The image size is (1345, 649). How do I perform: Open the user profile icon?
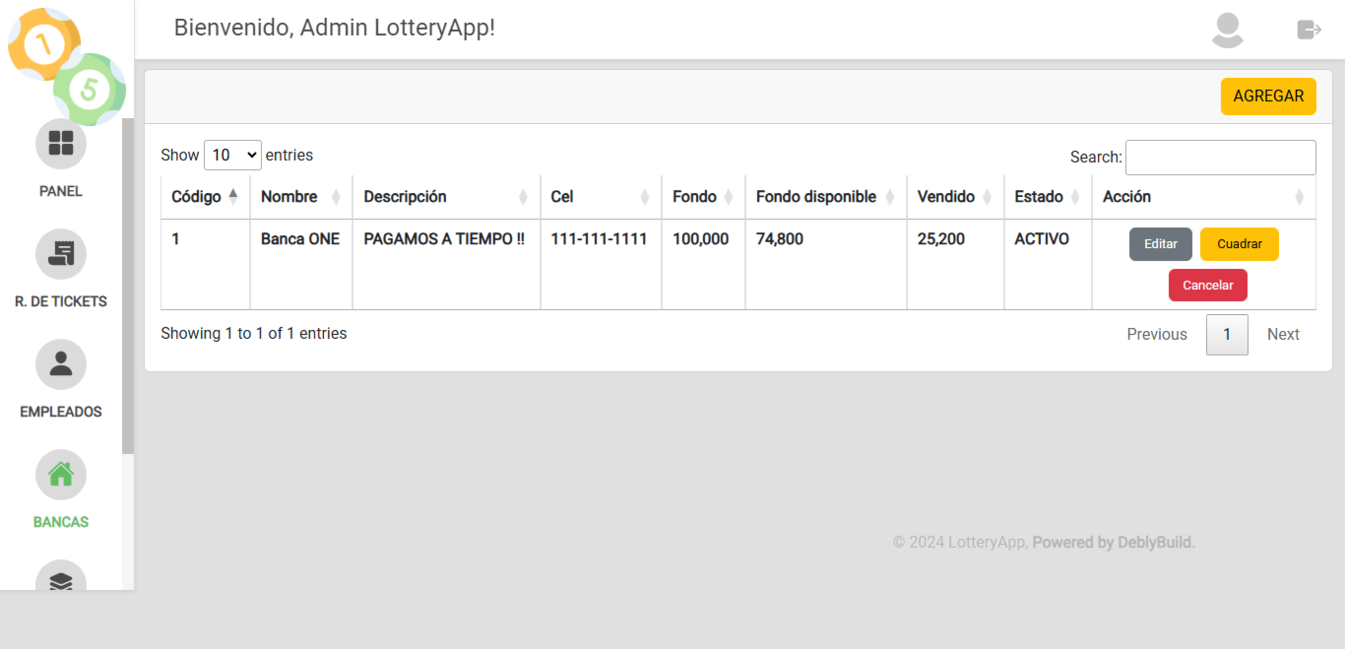click(x=1227, y=30)
